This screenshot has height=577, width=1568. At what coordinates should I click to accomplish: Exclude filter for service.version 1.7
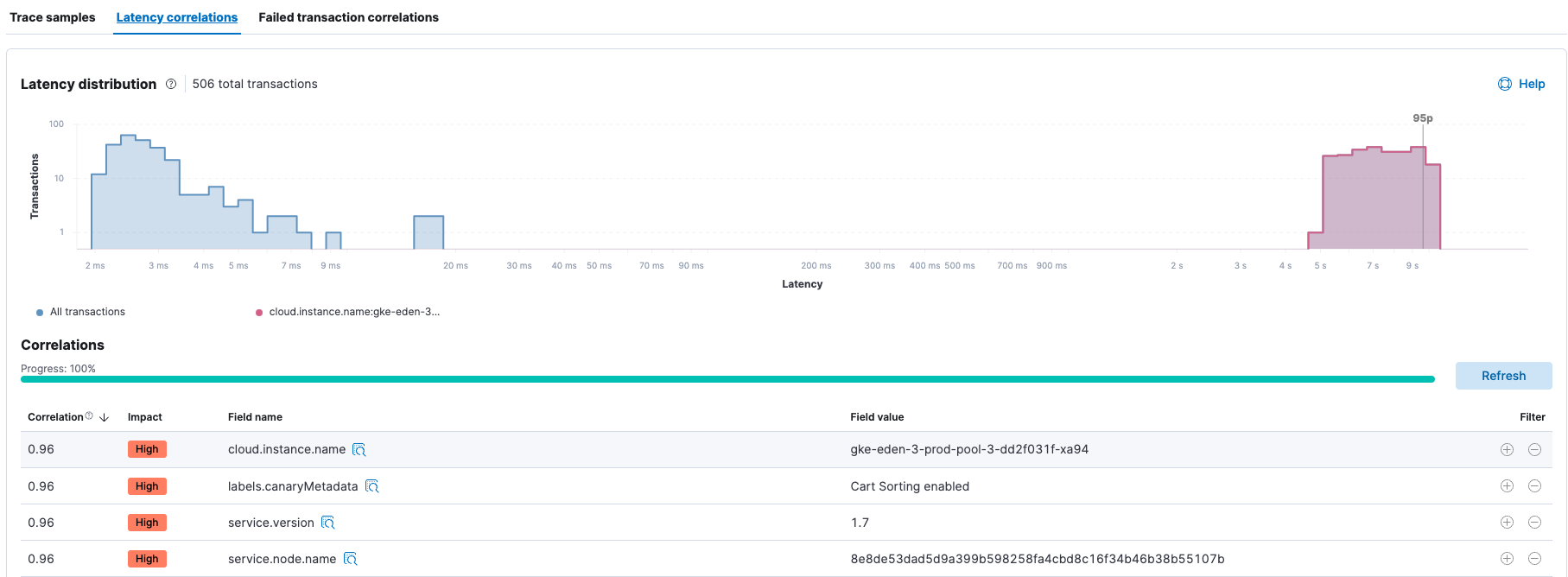pos(1534,523)
